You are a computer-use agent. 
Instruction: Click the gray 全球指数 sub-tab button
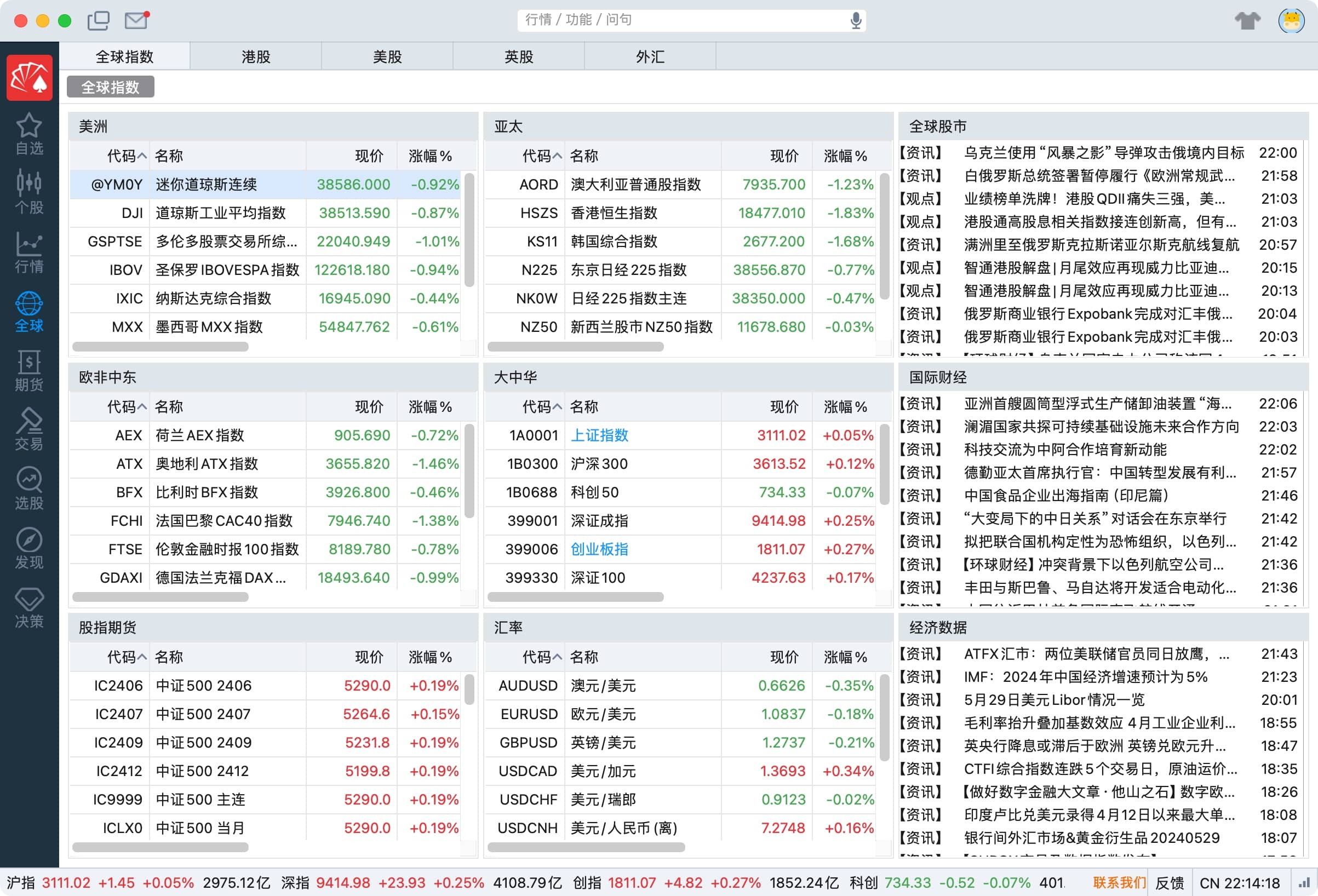(x=111, y=87)
